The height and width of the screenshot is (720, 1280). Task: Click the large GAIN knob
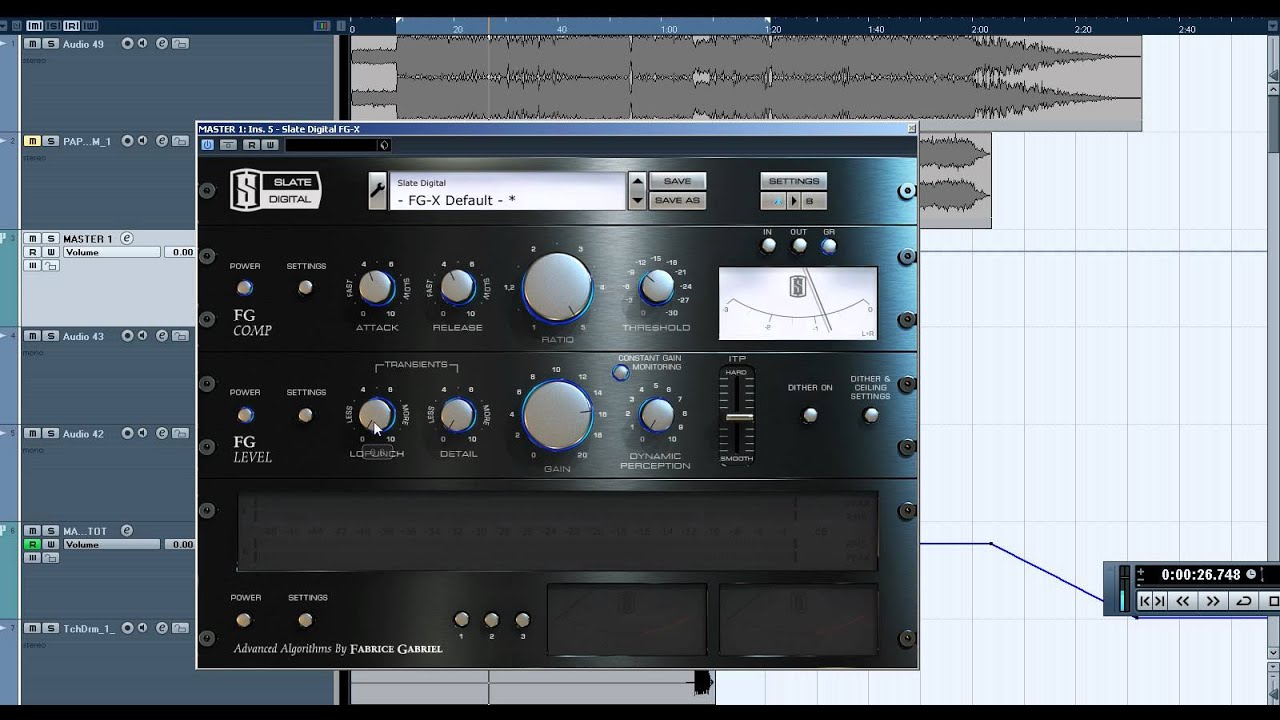(x=557, y=414)
